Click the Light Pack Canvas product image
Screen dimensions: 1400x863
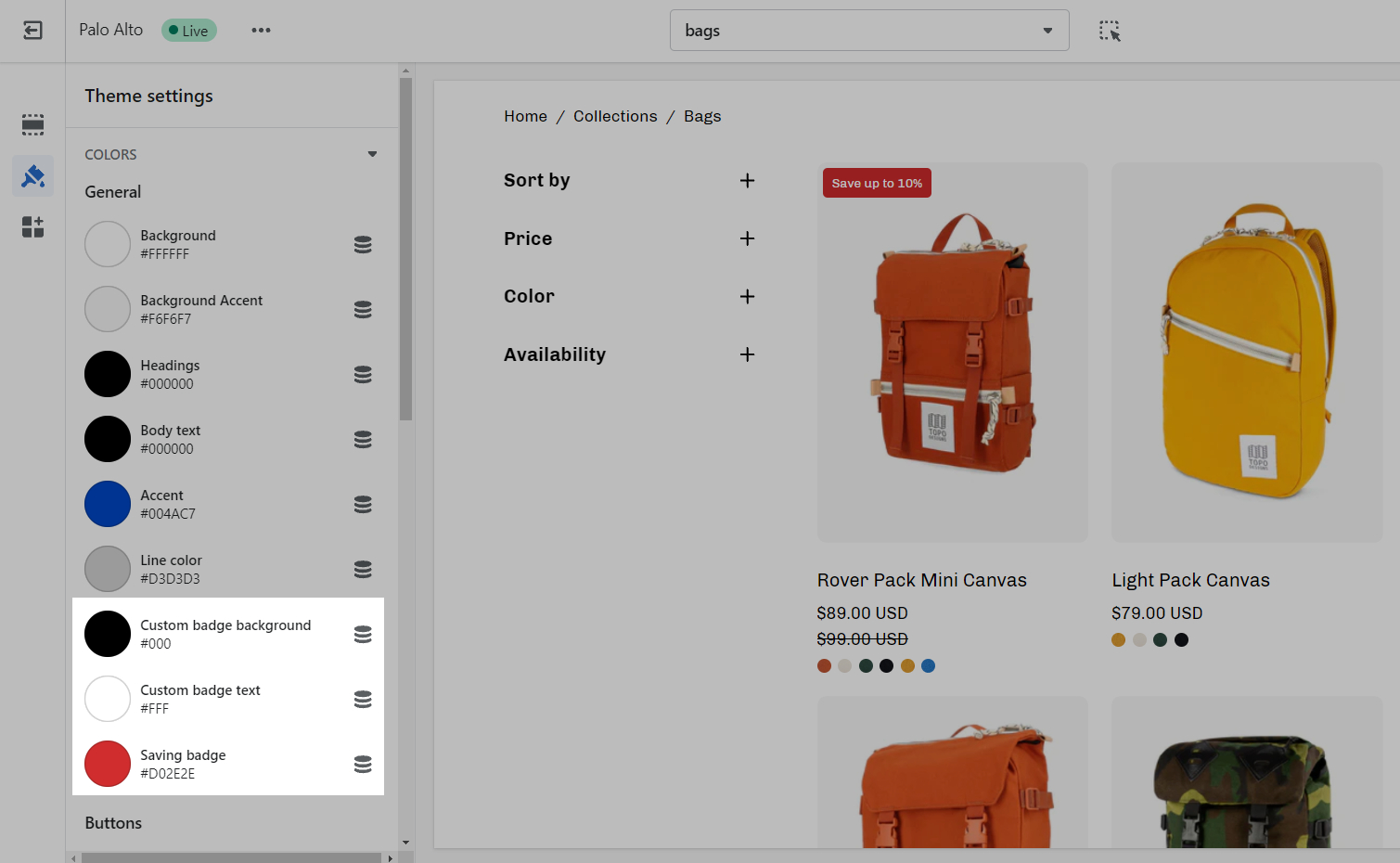1246,353
